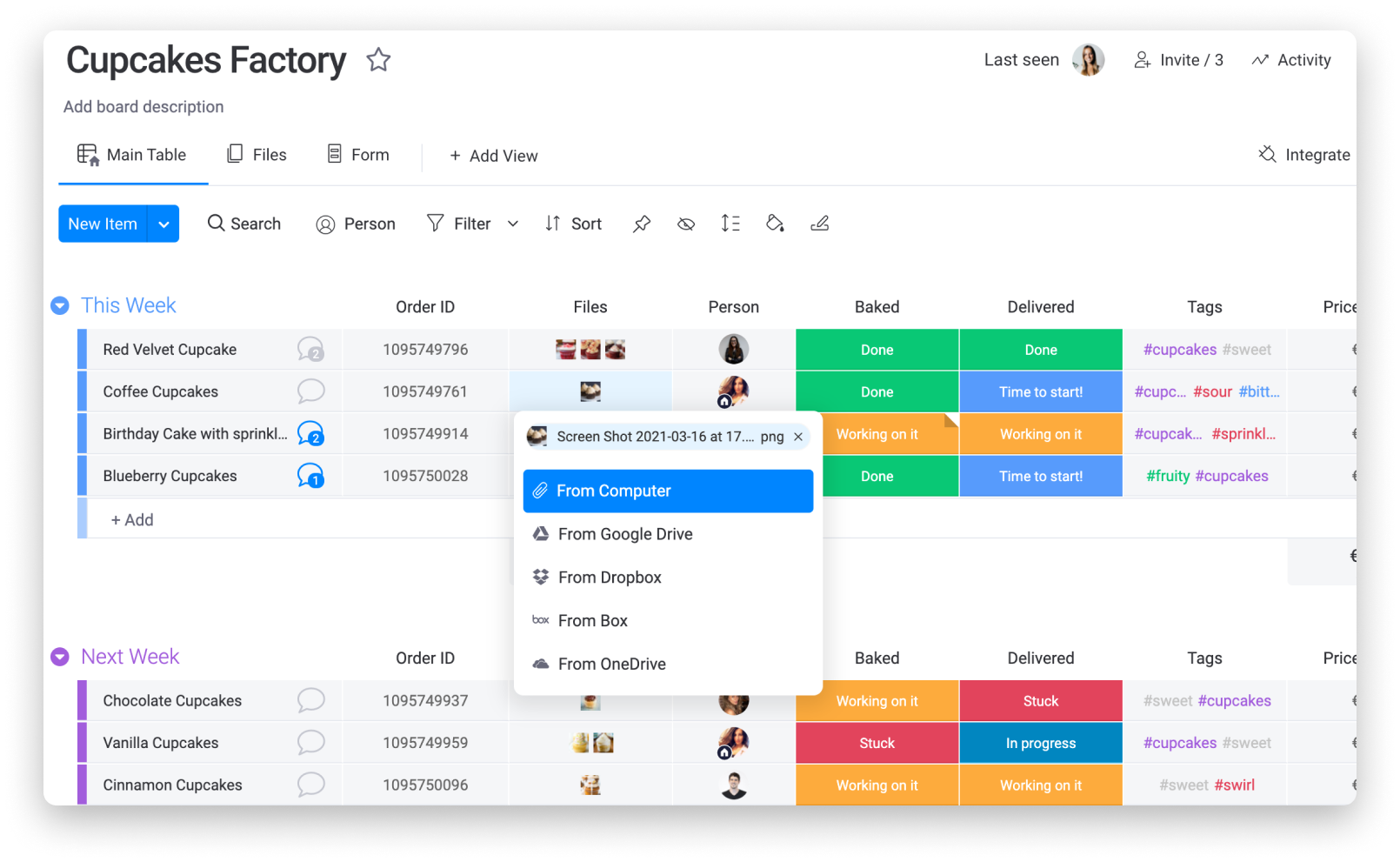Open the Sort options
The width and height of the screenshot is (1400, 862).
pyautogui.click(x=573, y=224)
